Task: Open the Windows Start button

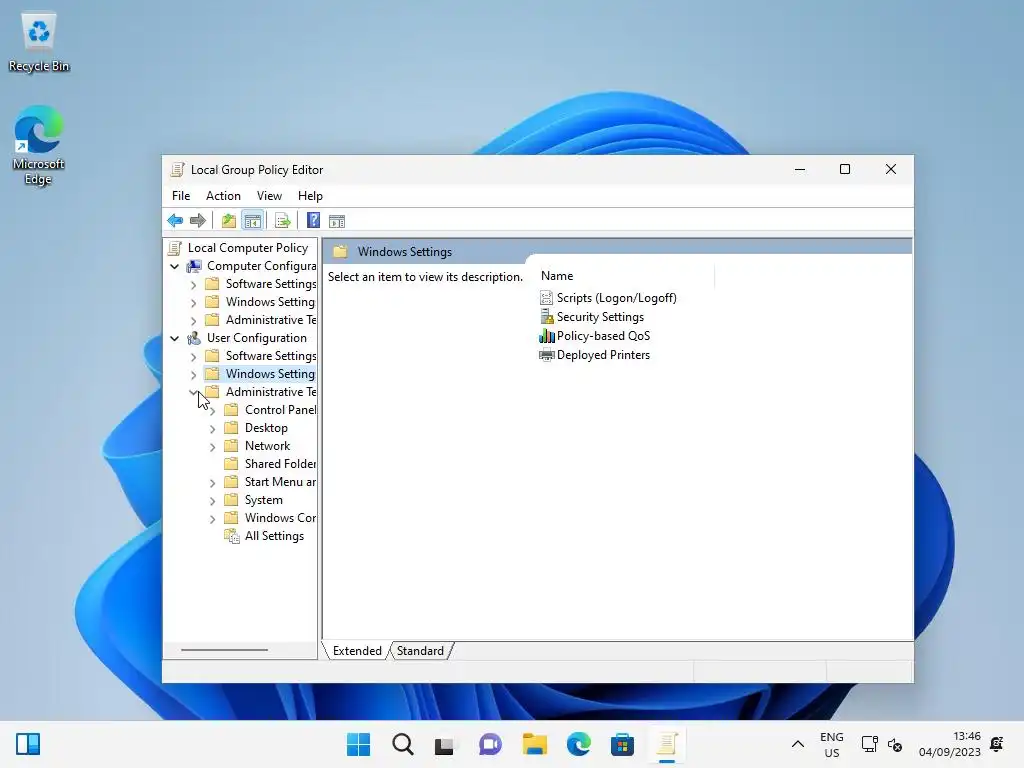Action: pos(358,744)
